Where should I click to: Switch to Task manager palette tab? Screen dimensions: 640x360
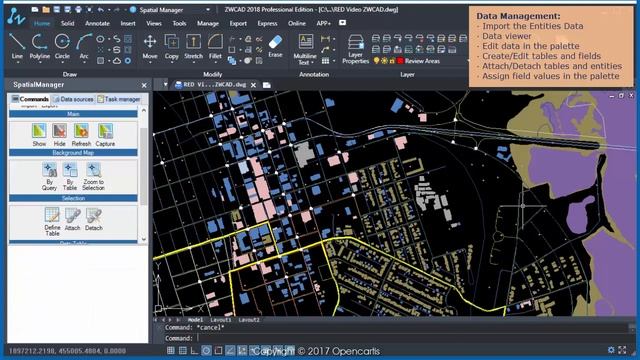pos(119,99)
